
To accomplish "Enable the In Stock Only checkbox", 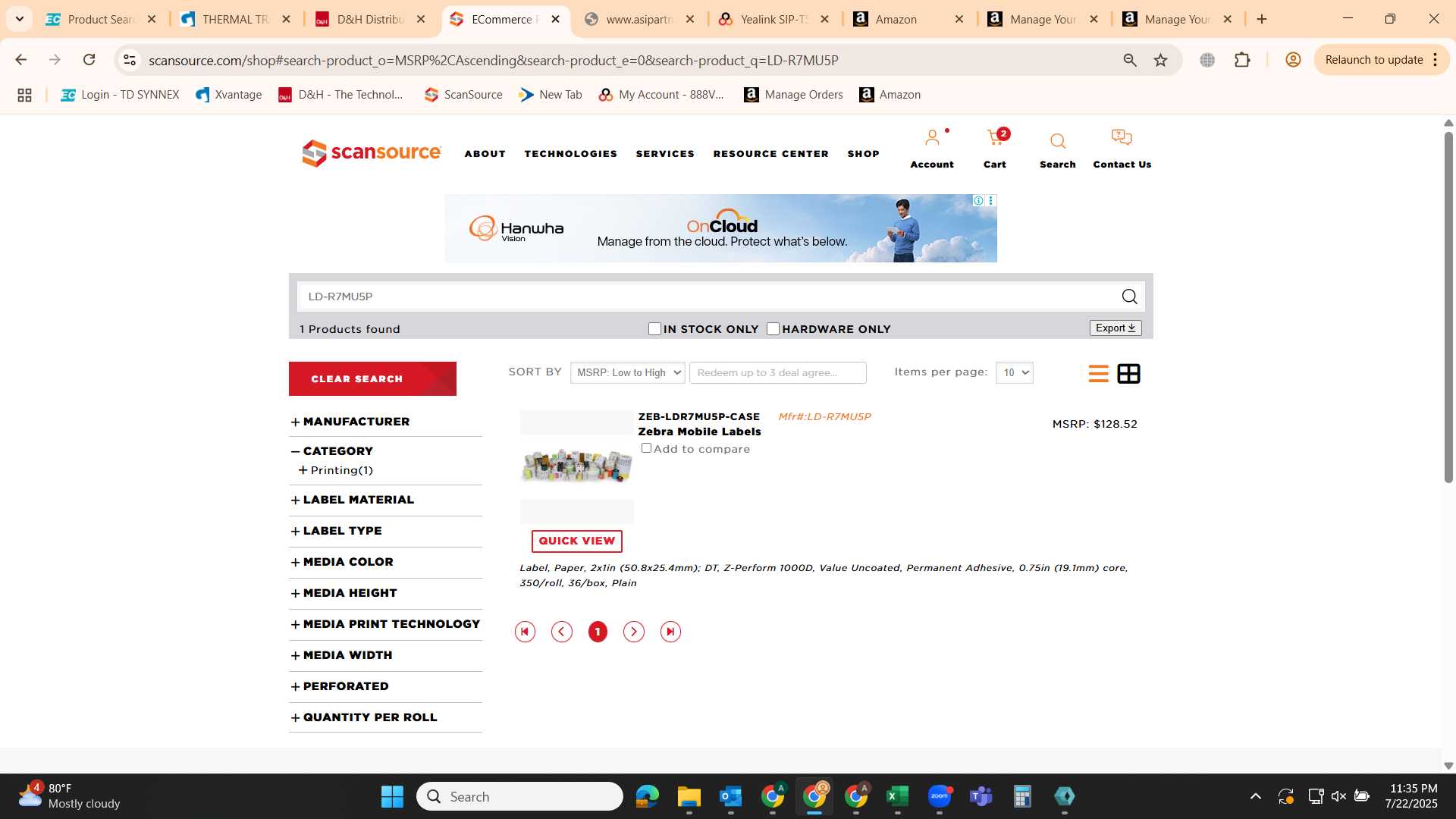I will (x=654, y=329).
